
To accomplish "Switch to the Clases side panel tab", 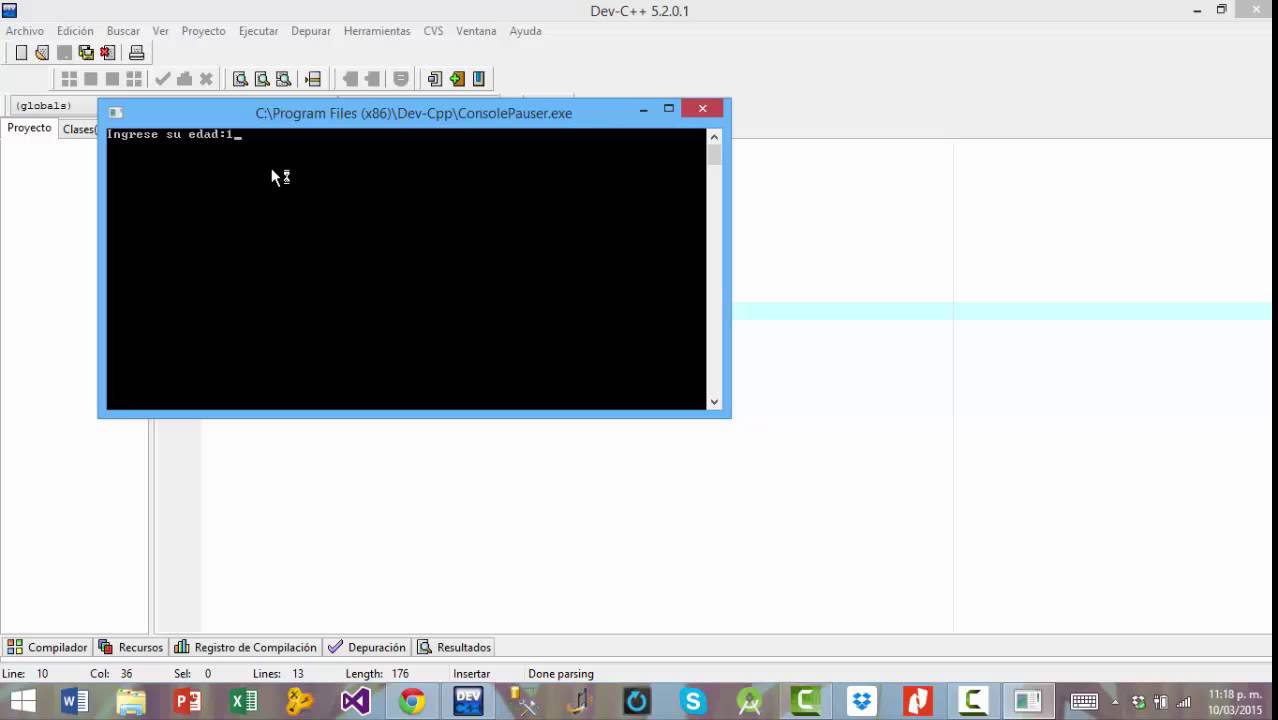I will click(79, 129).
